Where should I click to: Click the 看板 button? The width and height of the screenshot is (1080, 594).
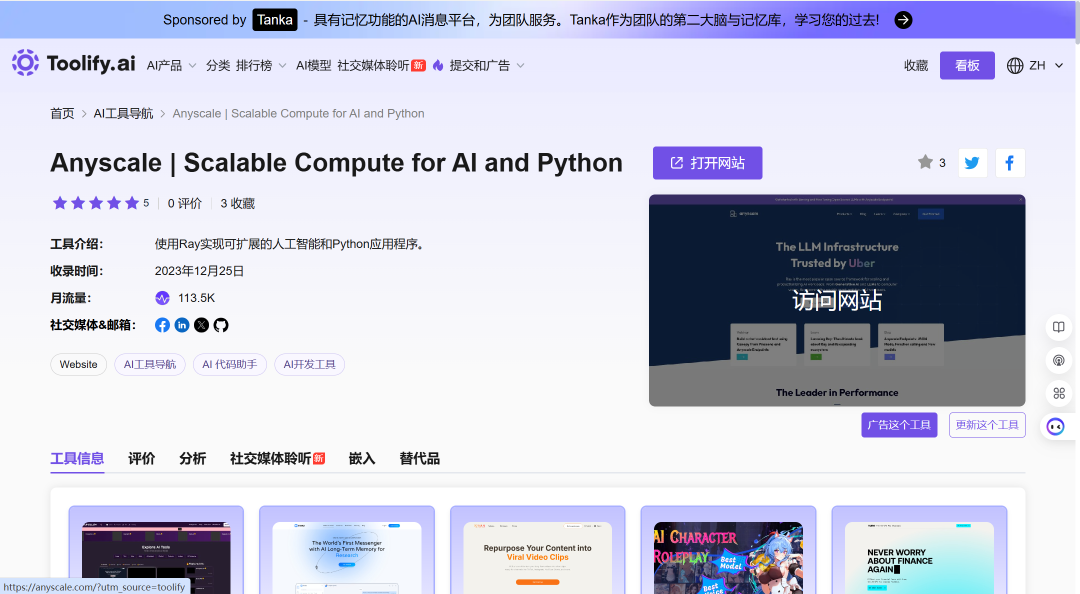click(x=967, y=65)
